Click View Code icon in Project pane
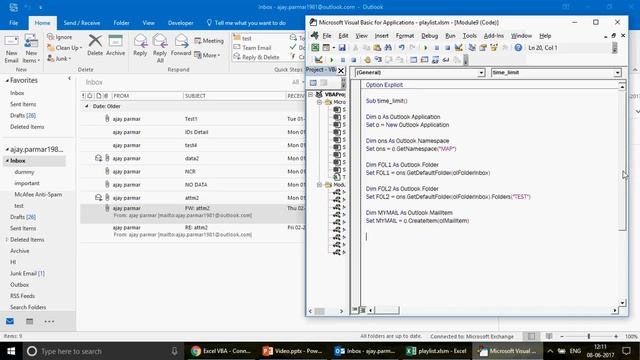The width and height of the screenshot is (640, 360). 313,83
